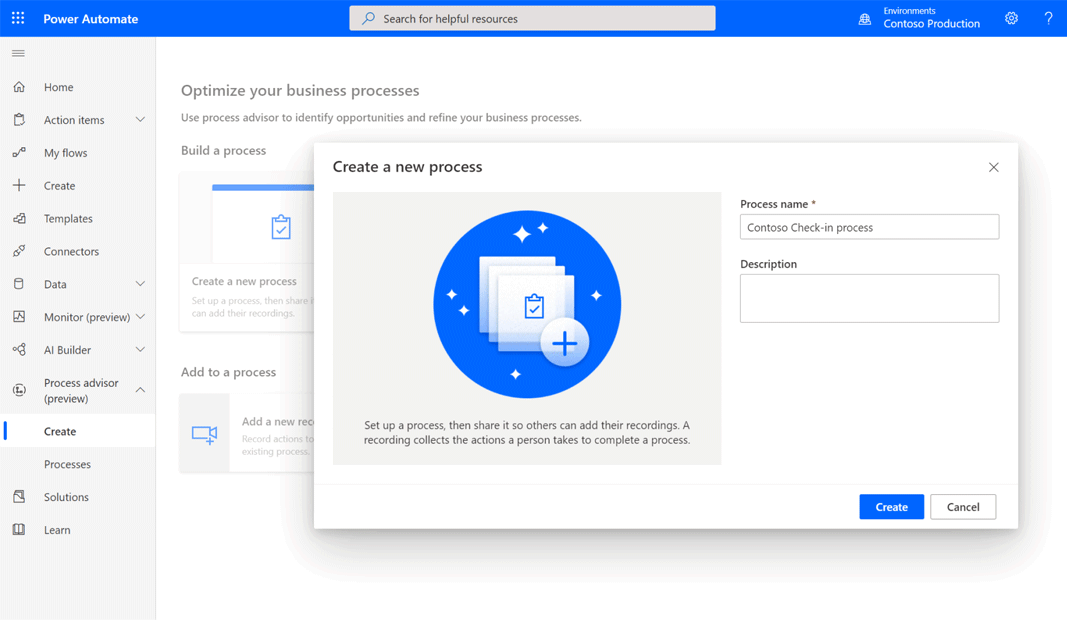Expand the Data menu chevron

click(140, 284)
